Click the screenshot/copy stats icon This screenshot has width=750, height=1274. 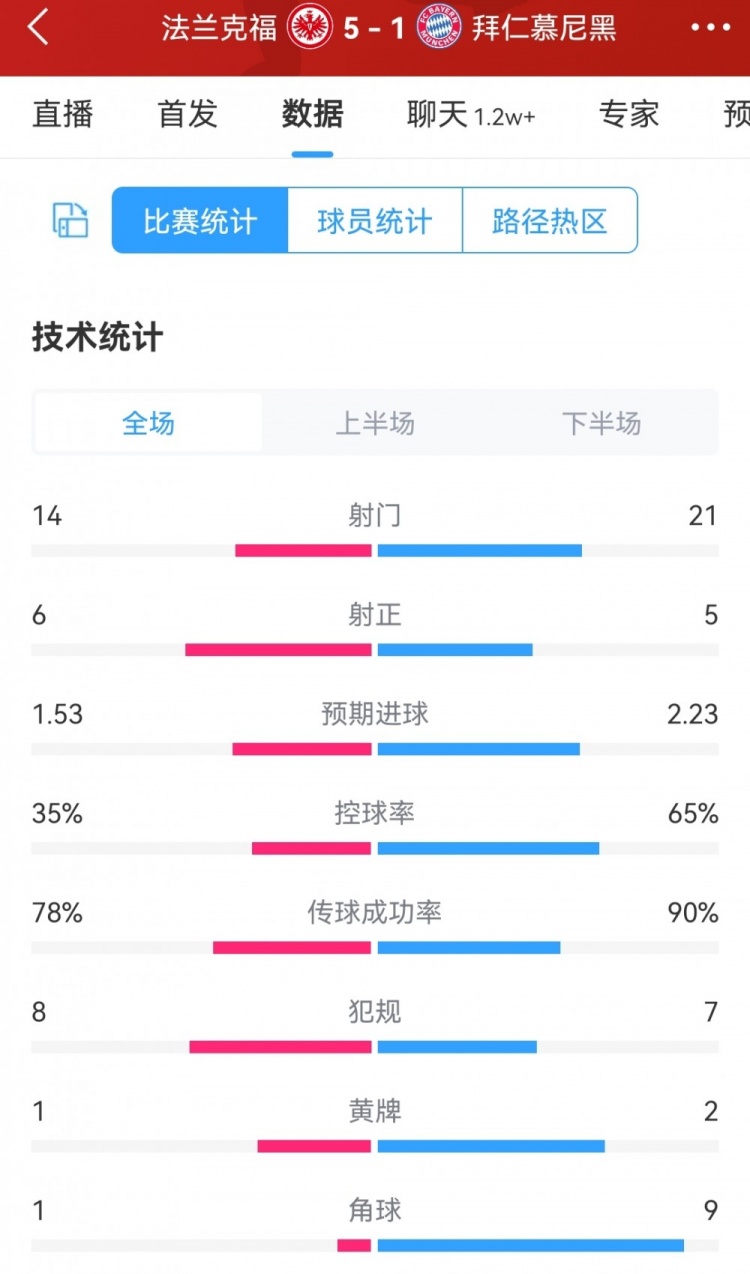[68, 221]
